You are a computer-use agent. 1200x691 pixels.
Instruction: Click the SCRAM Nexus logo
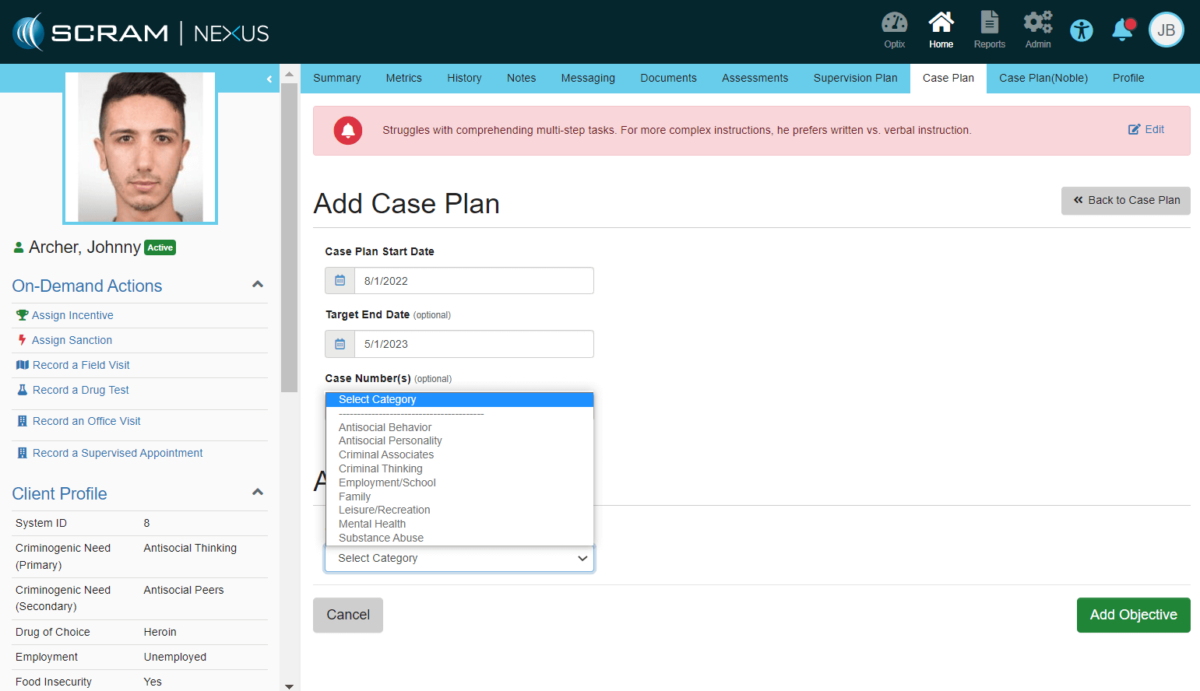tap(140, 31)
